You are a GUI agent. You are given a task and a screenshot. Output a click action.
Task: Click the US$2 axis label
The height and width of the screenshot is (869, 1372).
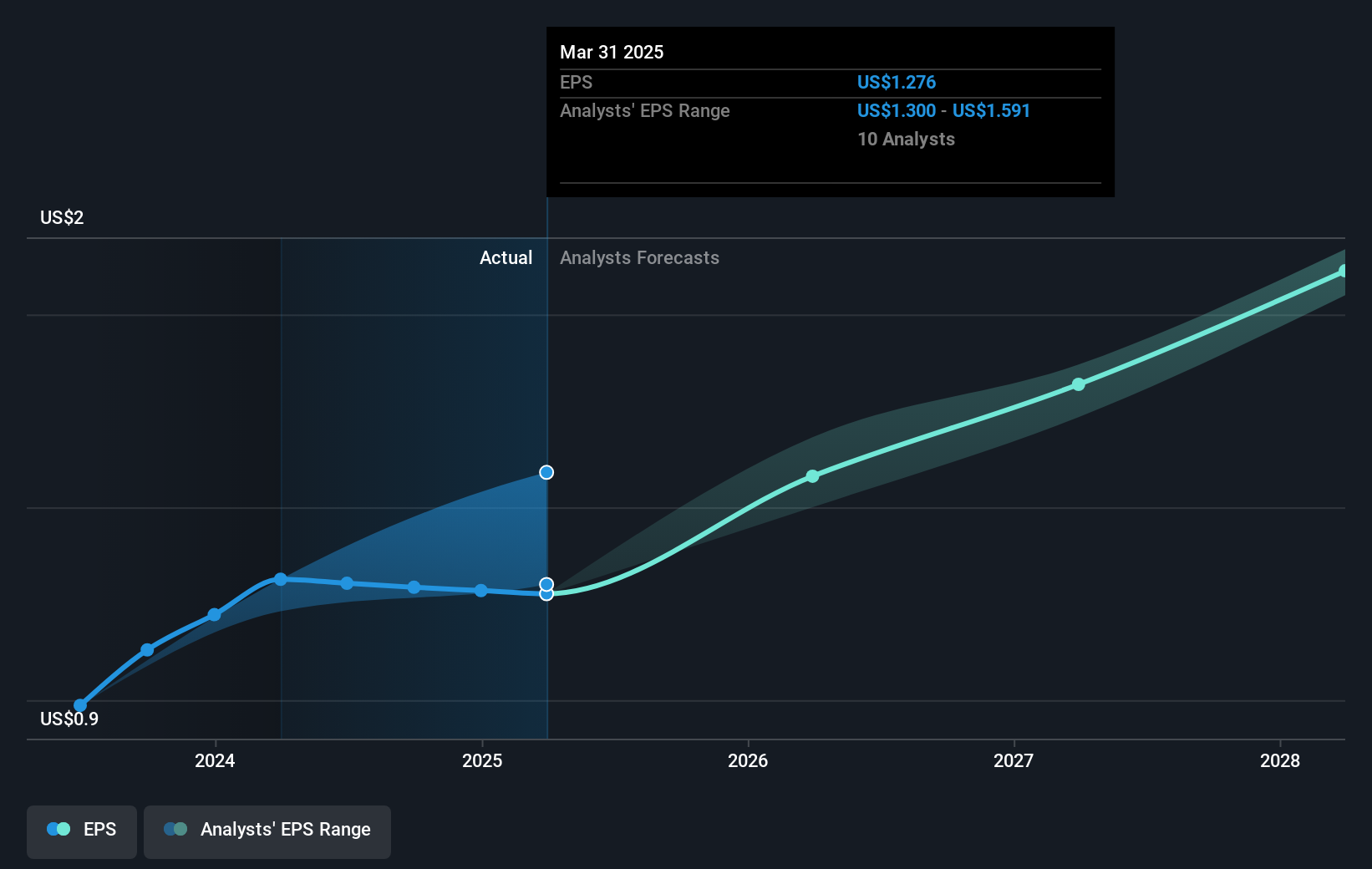pyautogui.click(x=60, y=216)
